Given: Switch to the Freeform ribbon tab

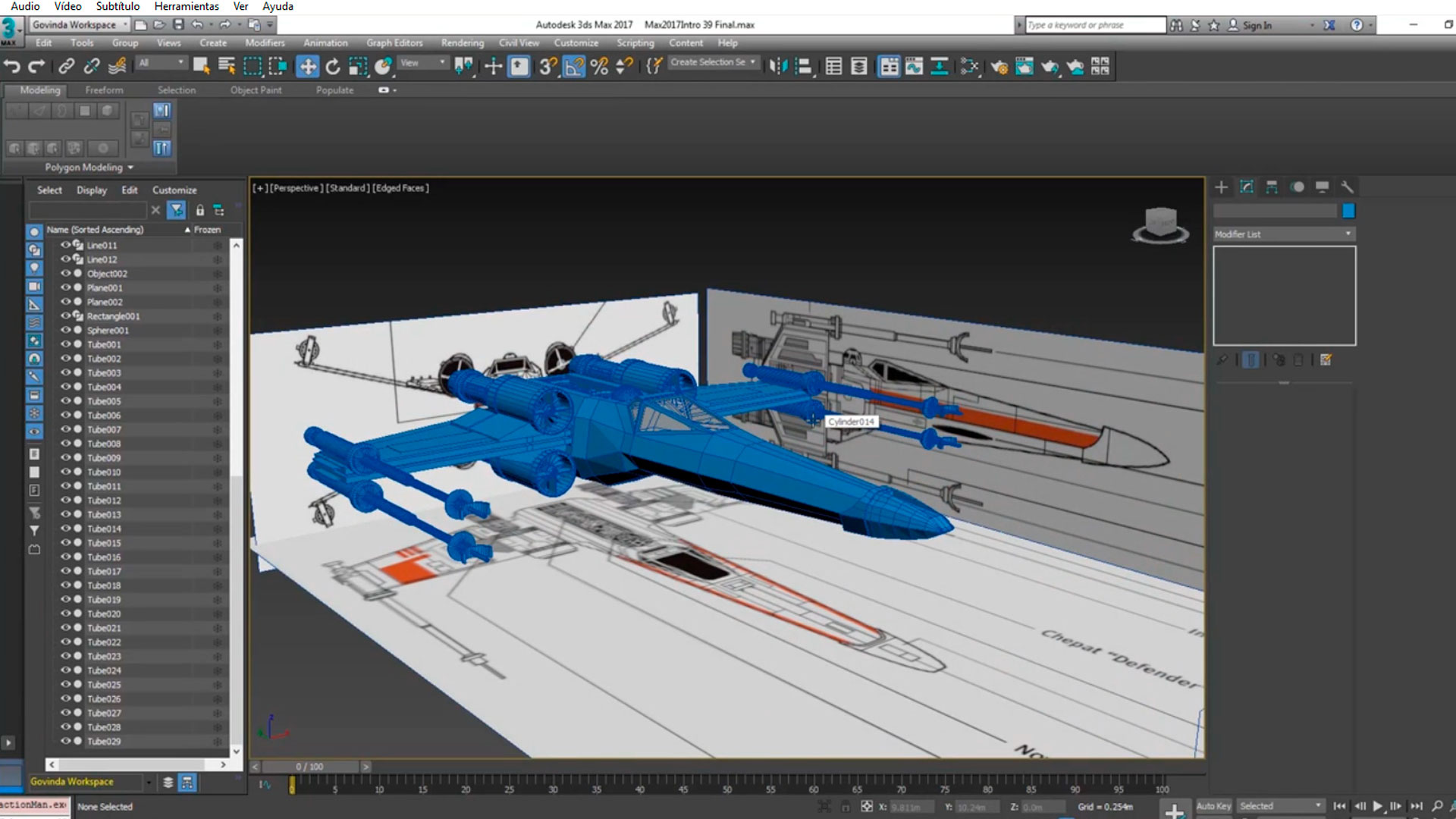Looking at the screenshot, I should [x=104, y=90].
